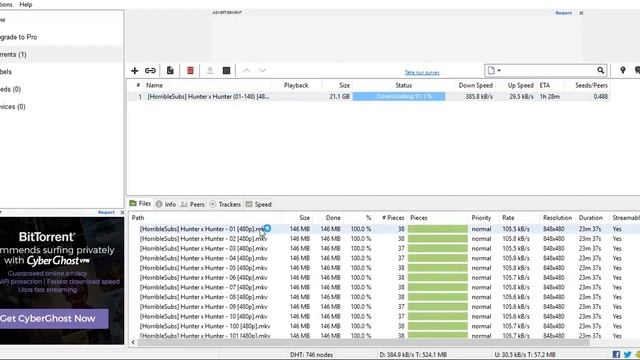
Task: Select file Hunter x Hunter - 02 [480p].mkv
Action: (203, 239)
